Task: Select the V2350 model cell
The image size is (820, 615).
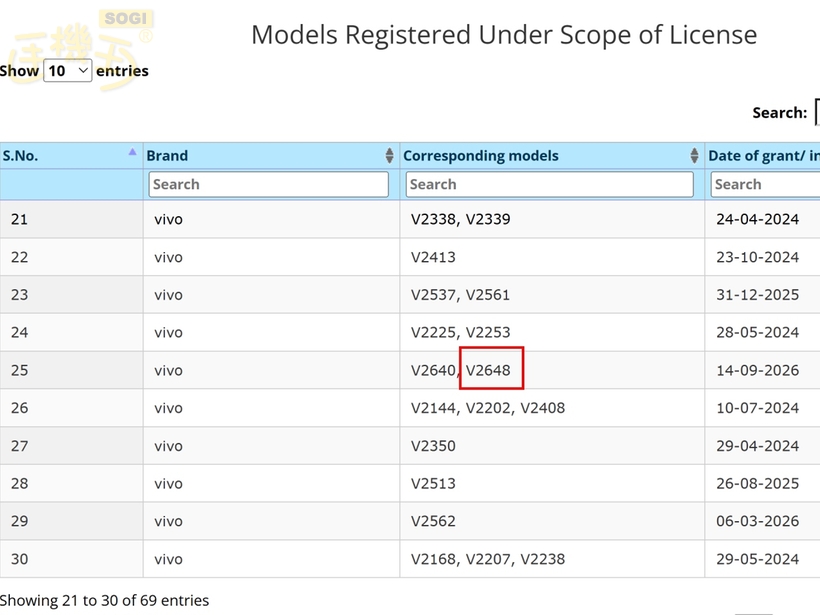Action: click(552, 446)
